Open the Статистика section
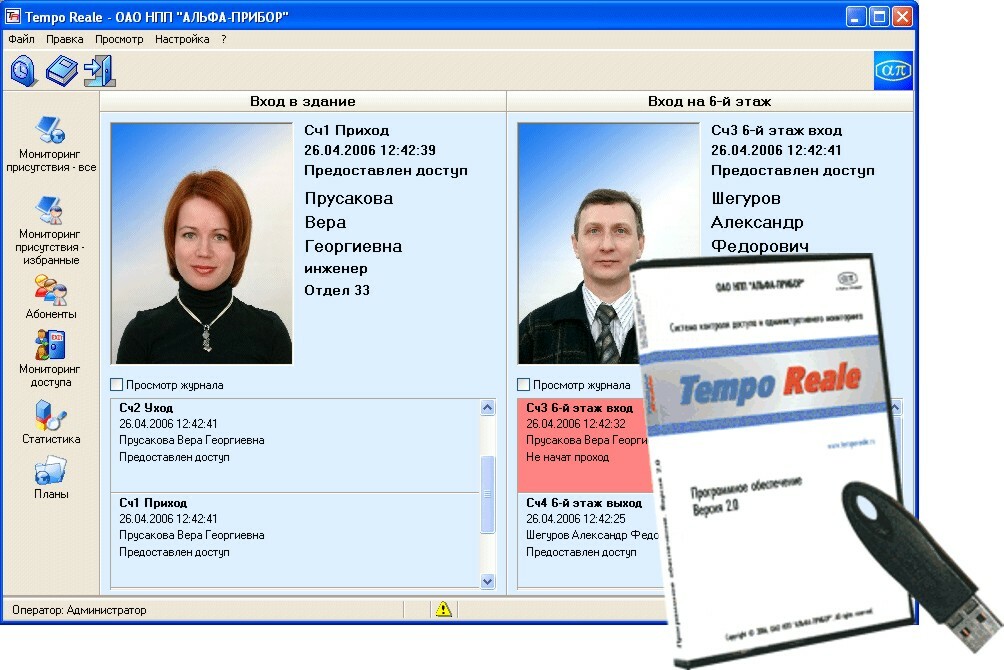Viewport: 1004px width, 670px height. 51,422
